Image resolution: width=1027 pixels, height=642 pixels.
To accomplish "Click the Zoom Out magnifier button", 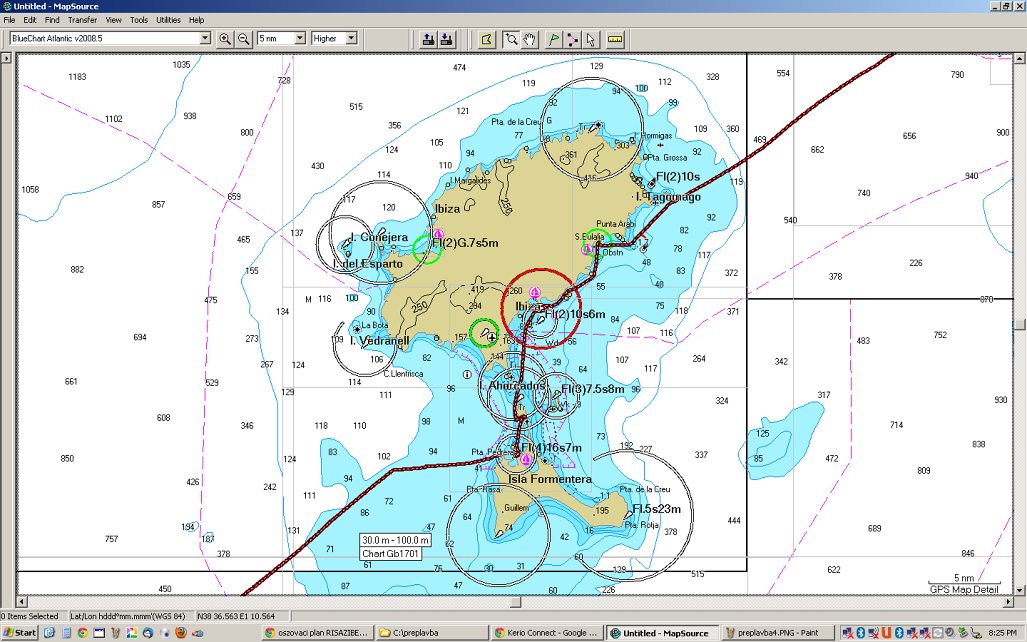I will tap(243, 39).
